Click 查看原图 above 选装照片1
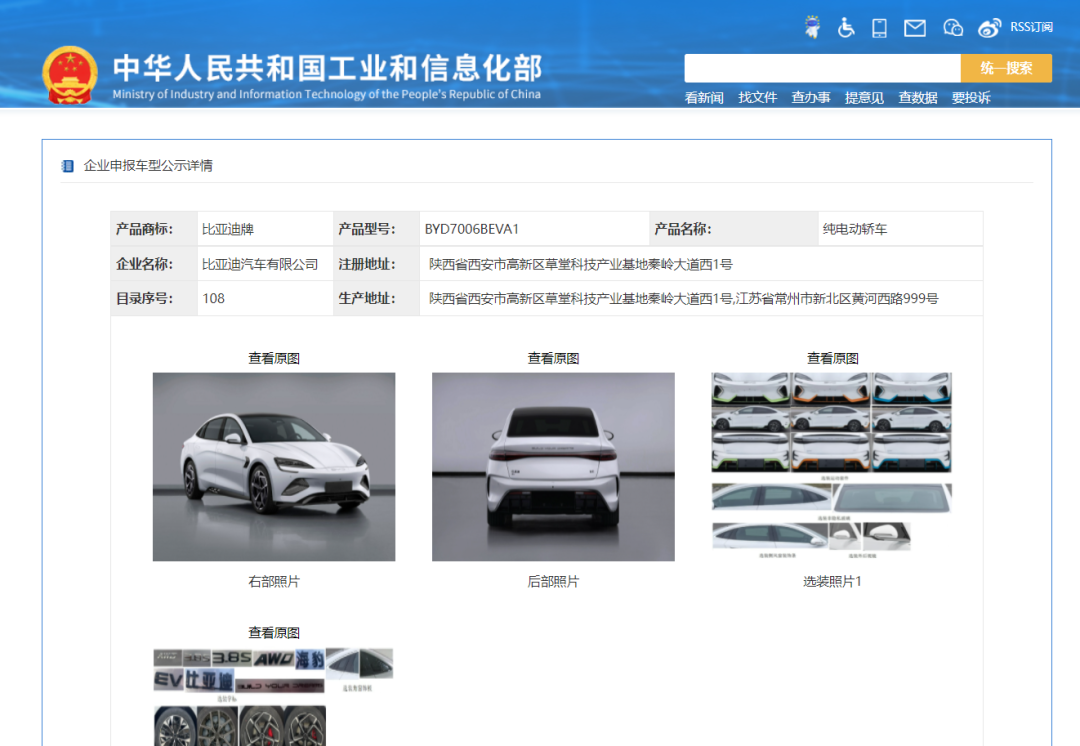The image size is (1080, 746). pyautogui.click(x=832, y=358)
